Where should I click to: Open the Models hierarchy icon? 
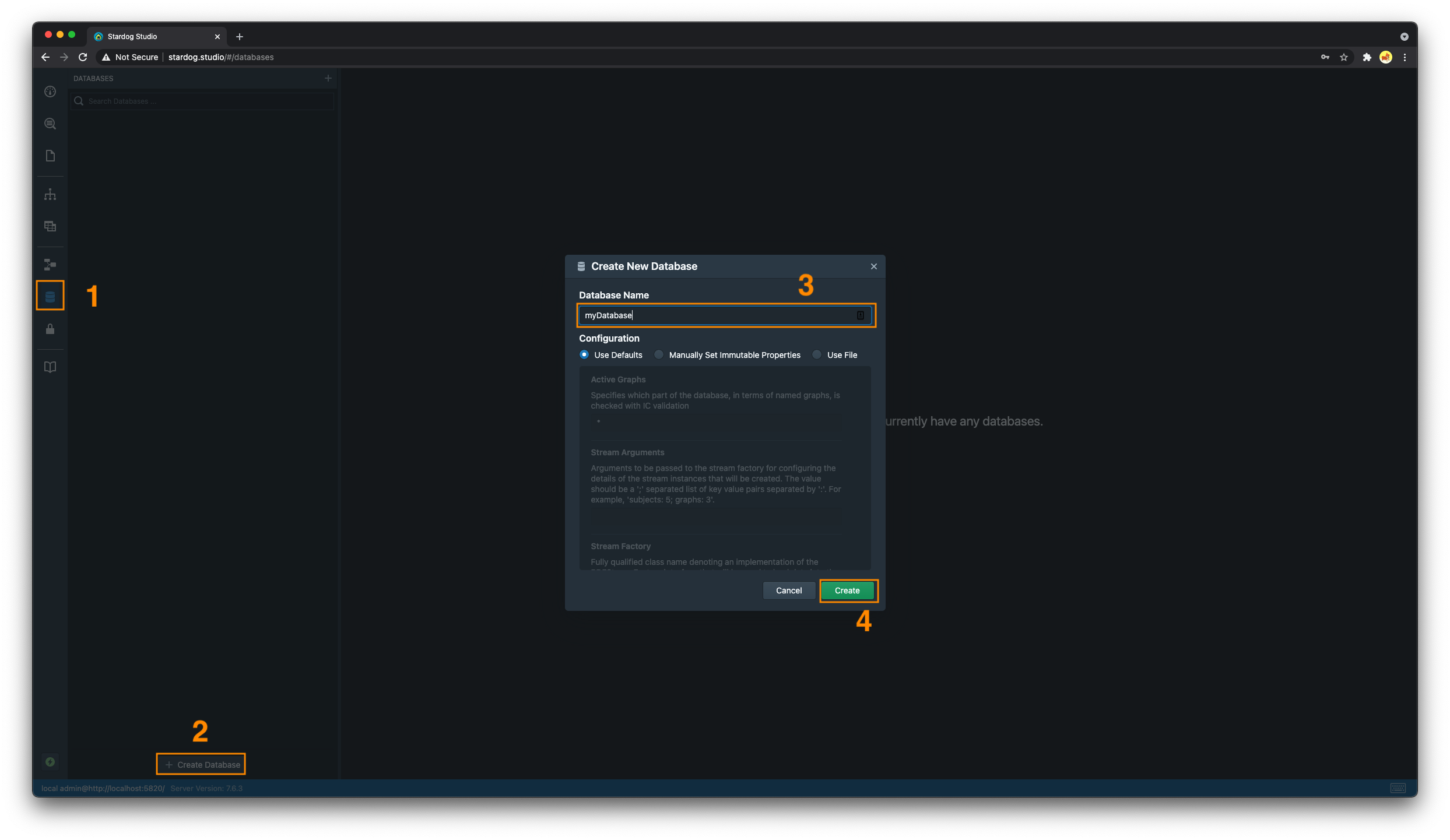click(x=50, y=194)
